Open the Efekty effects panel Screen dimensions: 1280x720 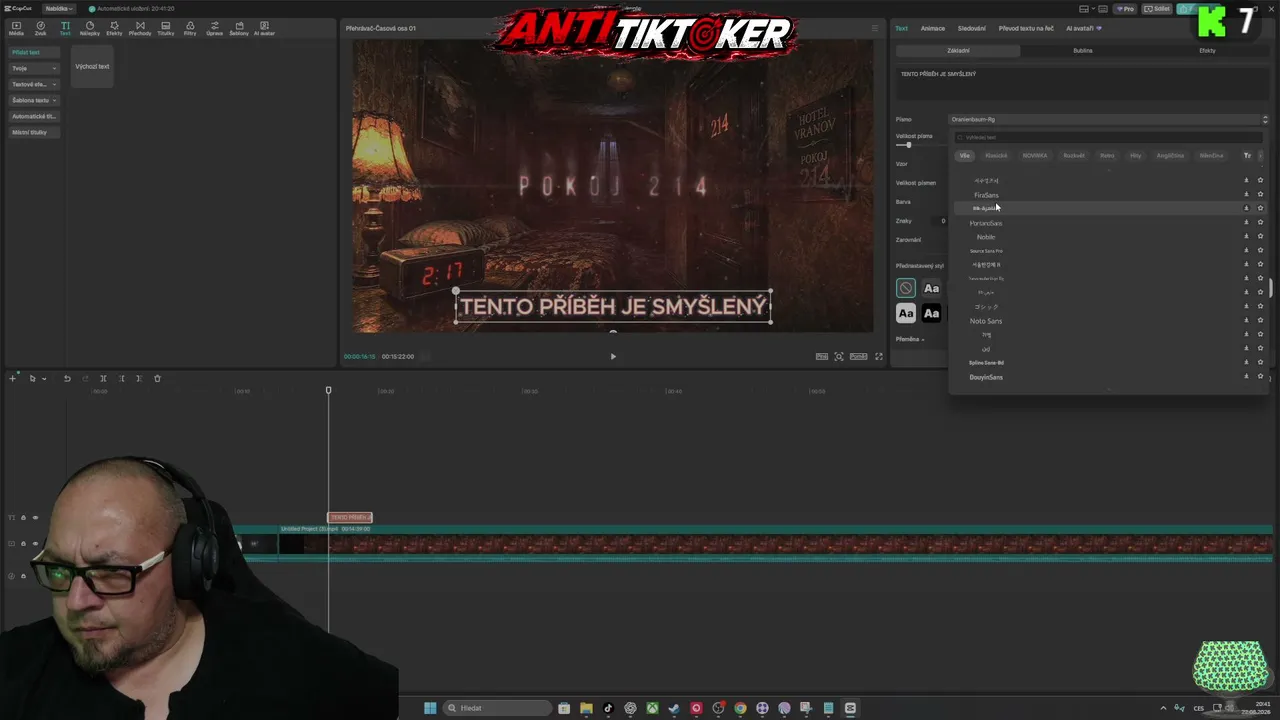[114, 28]
